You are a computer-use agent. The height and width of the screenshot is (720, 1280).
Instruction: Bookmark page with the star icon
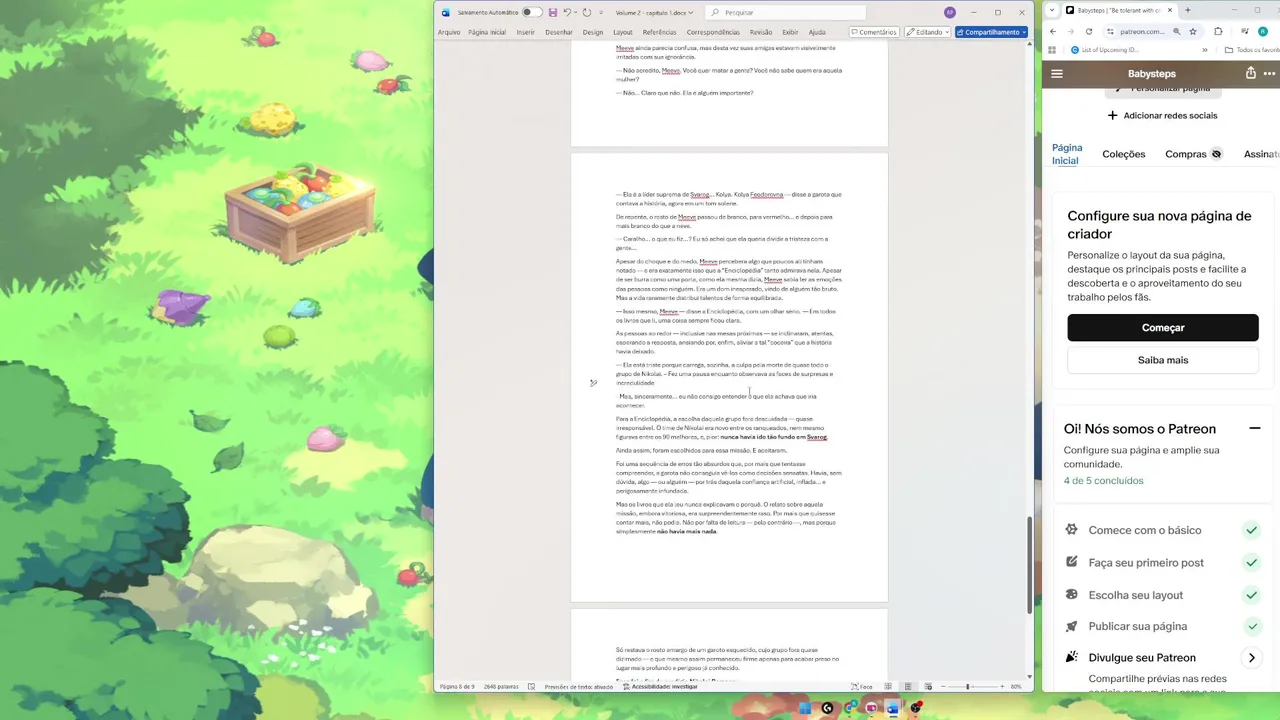click(1193, 32)
